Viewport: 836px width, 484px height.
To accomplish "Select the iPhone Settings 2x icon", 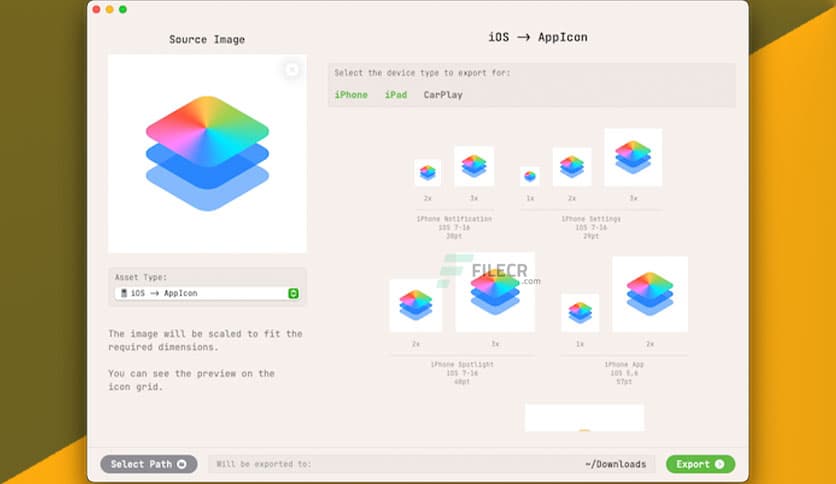I will 572,167.
